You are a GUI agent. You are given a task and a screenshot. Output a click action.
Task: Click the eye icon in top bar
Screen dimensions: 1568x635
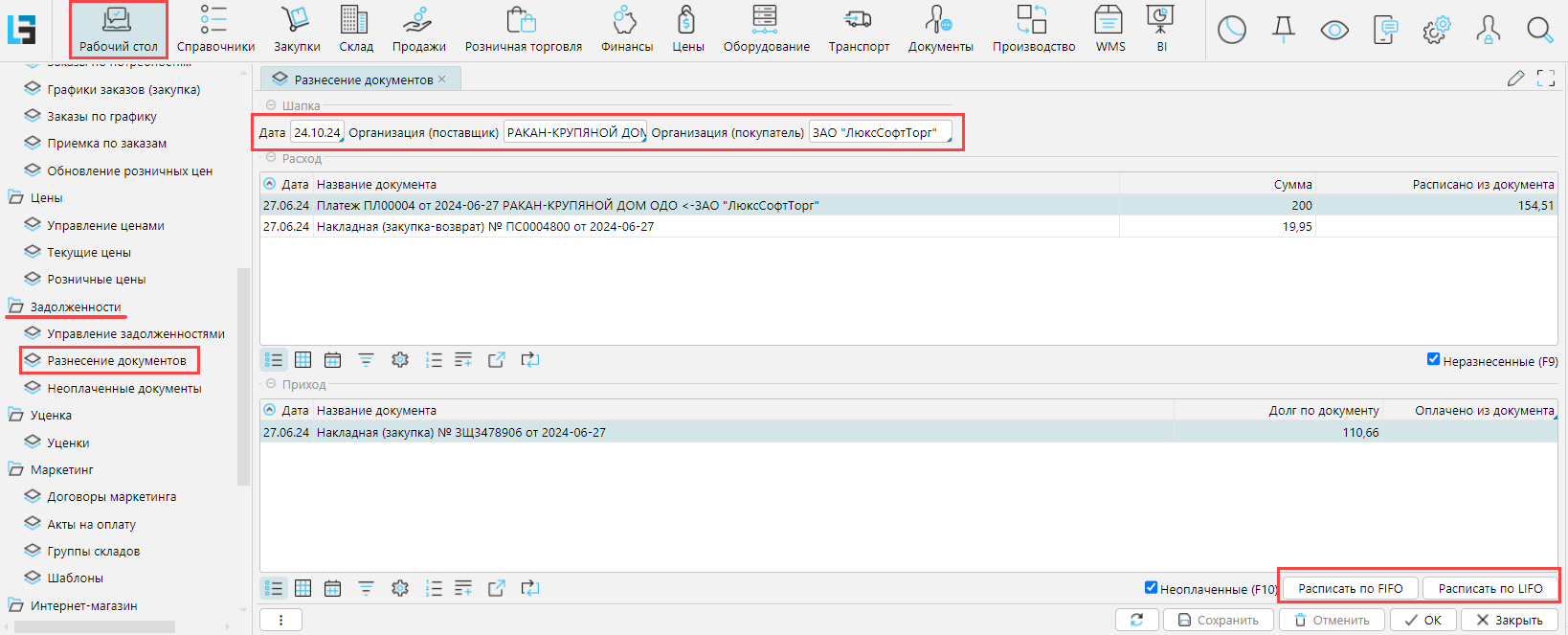(1334, 31)
